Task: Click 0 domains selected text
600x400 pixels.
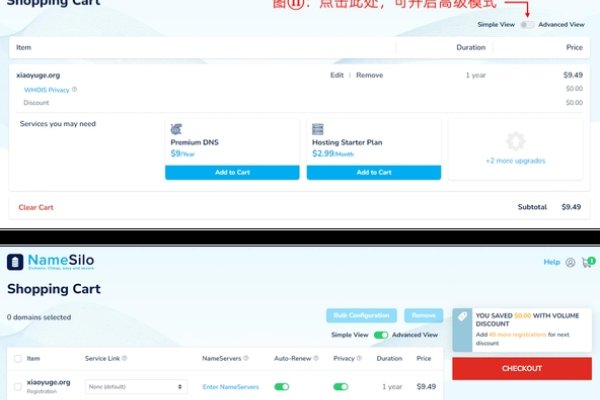Action: (39, 317)
